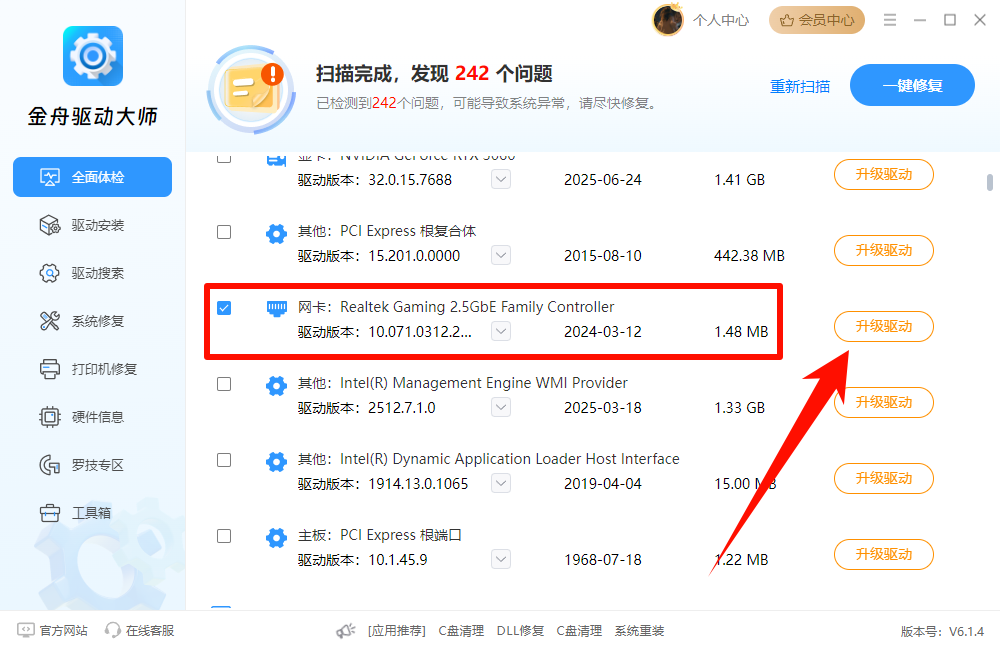
Task: Open 个人中心
Action: [721, 20]
